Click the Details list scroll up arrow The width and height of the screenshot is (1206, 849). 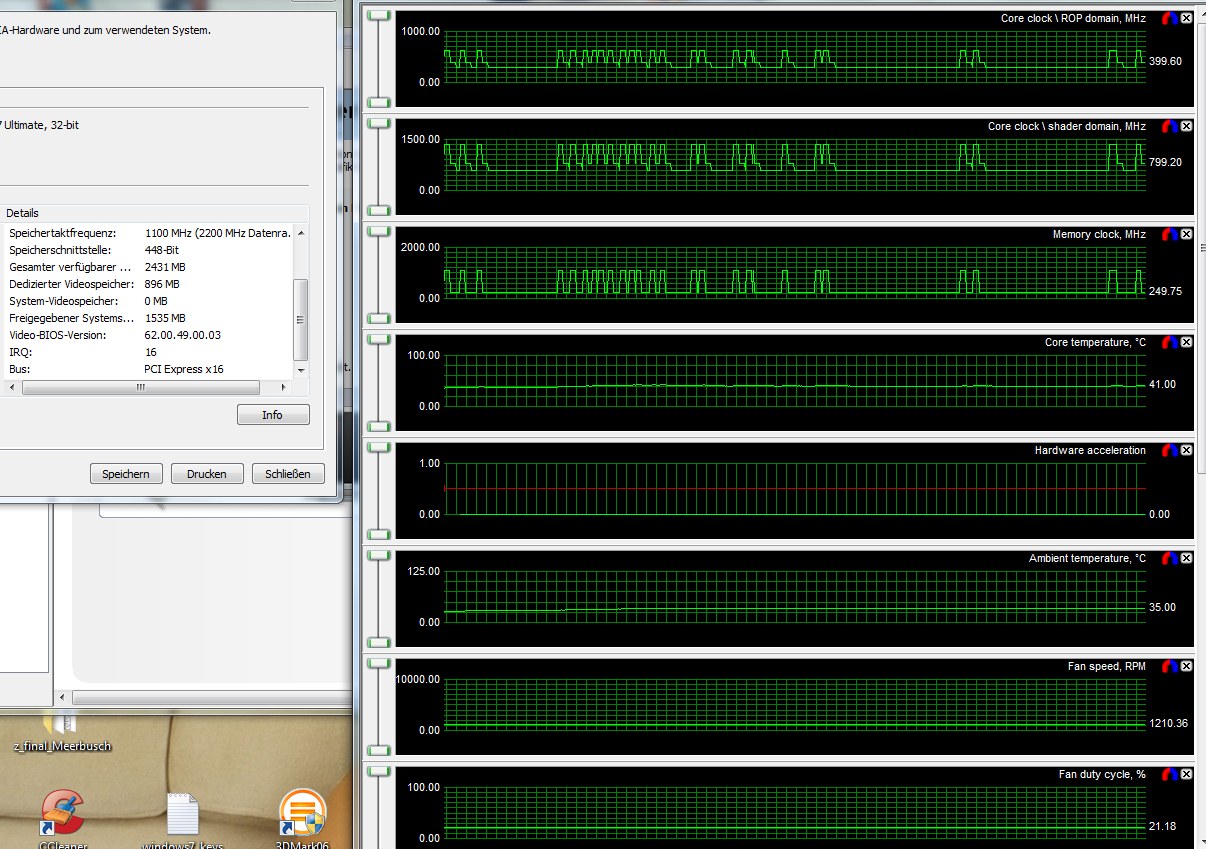pyautogui.click(x=301, y=232)
